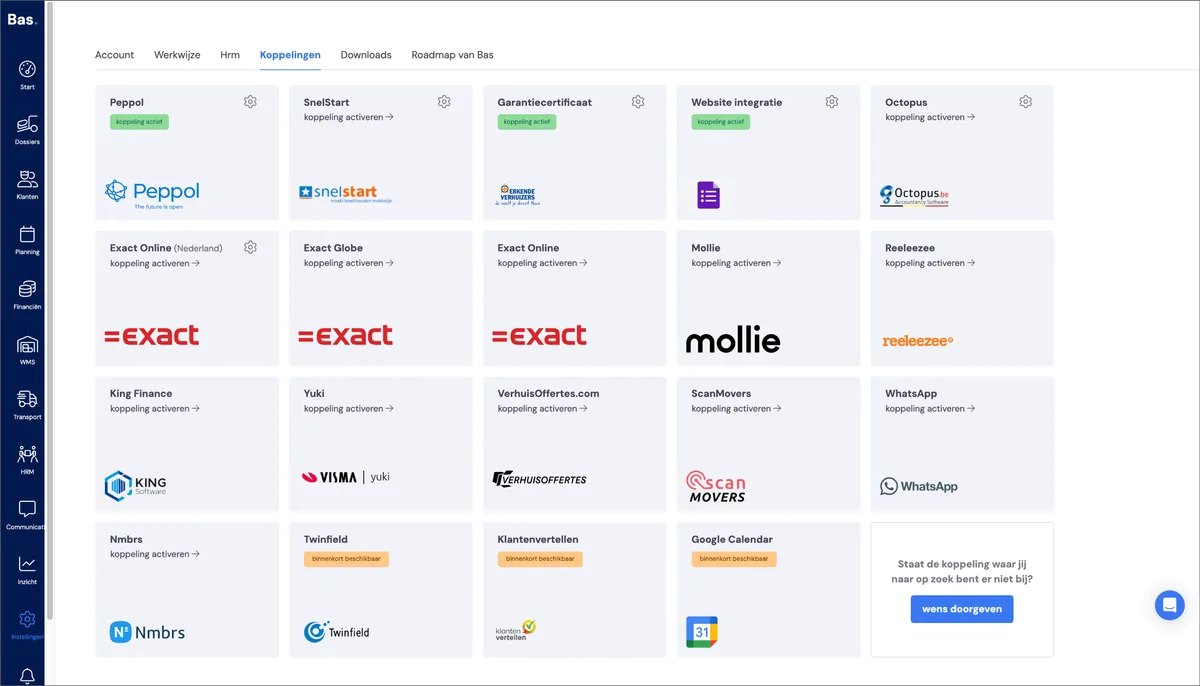1200x686 pixels.
Task: Activate the Nmbrs koppeling
Action: (x=155, y=554)
